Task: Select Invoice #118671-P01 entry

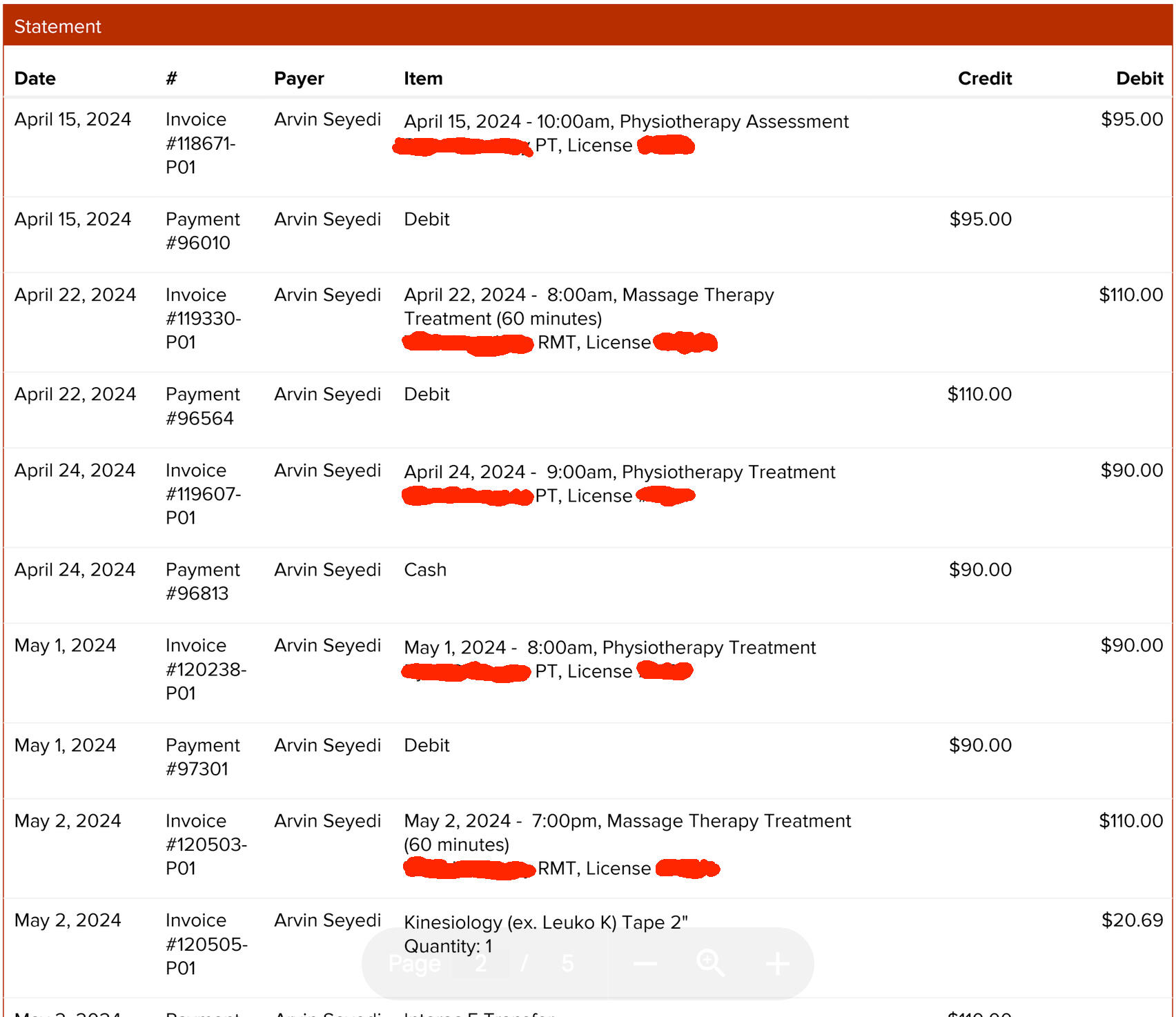Action: pyautogui.click(x=200, y=144)
